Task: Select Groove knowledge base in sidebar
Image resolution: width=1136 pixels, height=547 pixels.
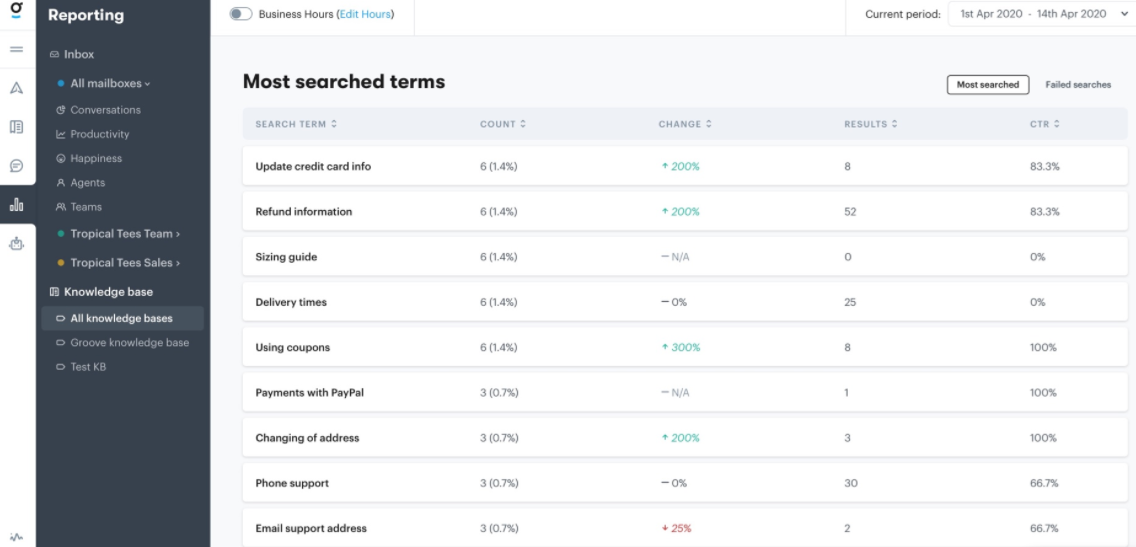Action: click(x=129, y=343)
